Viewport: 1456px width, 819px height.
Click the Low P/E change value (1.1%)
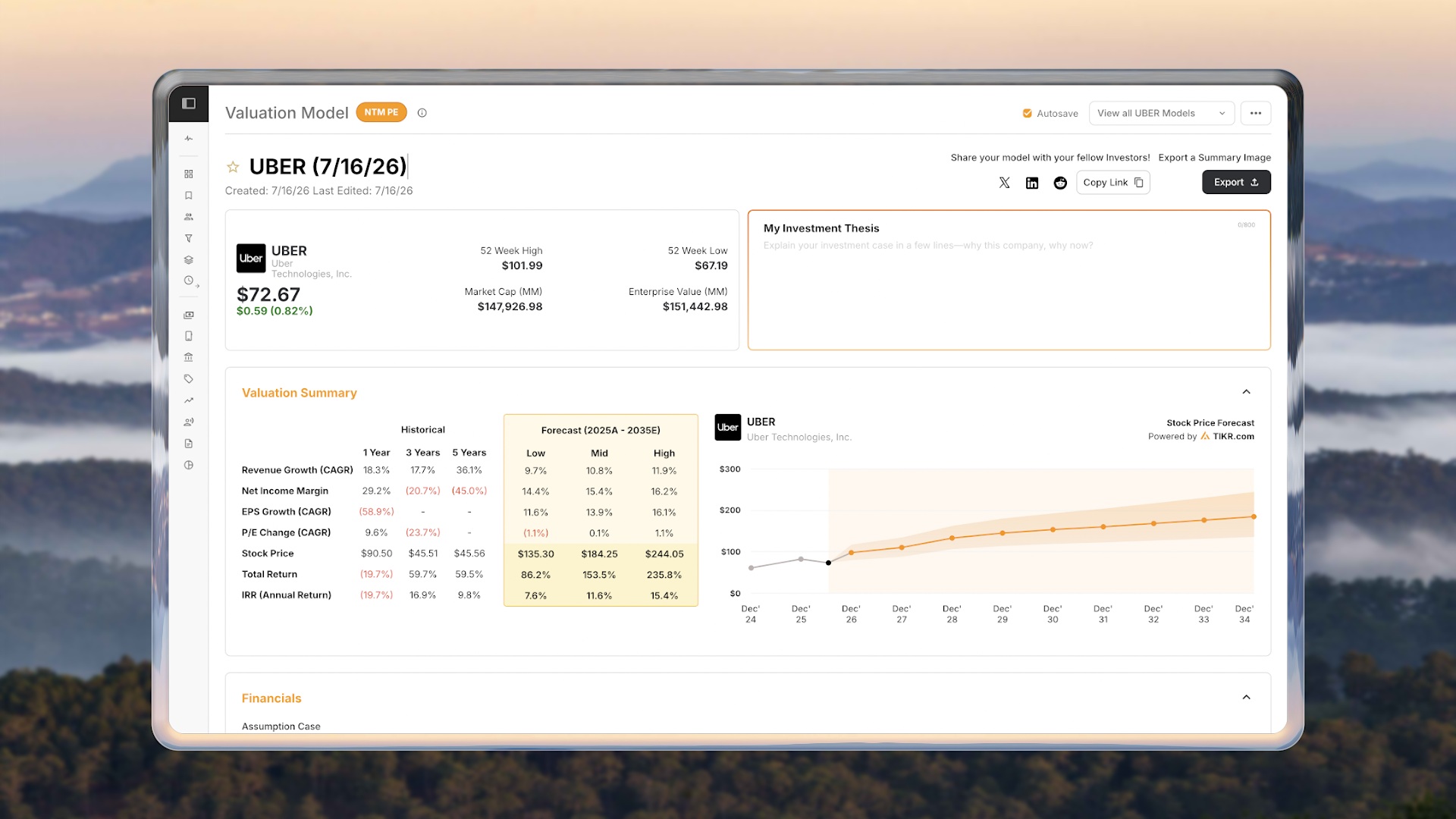[x=535, y=534]
